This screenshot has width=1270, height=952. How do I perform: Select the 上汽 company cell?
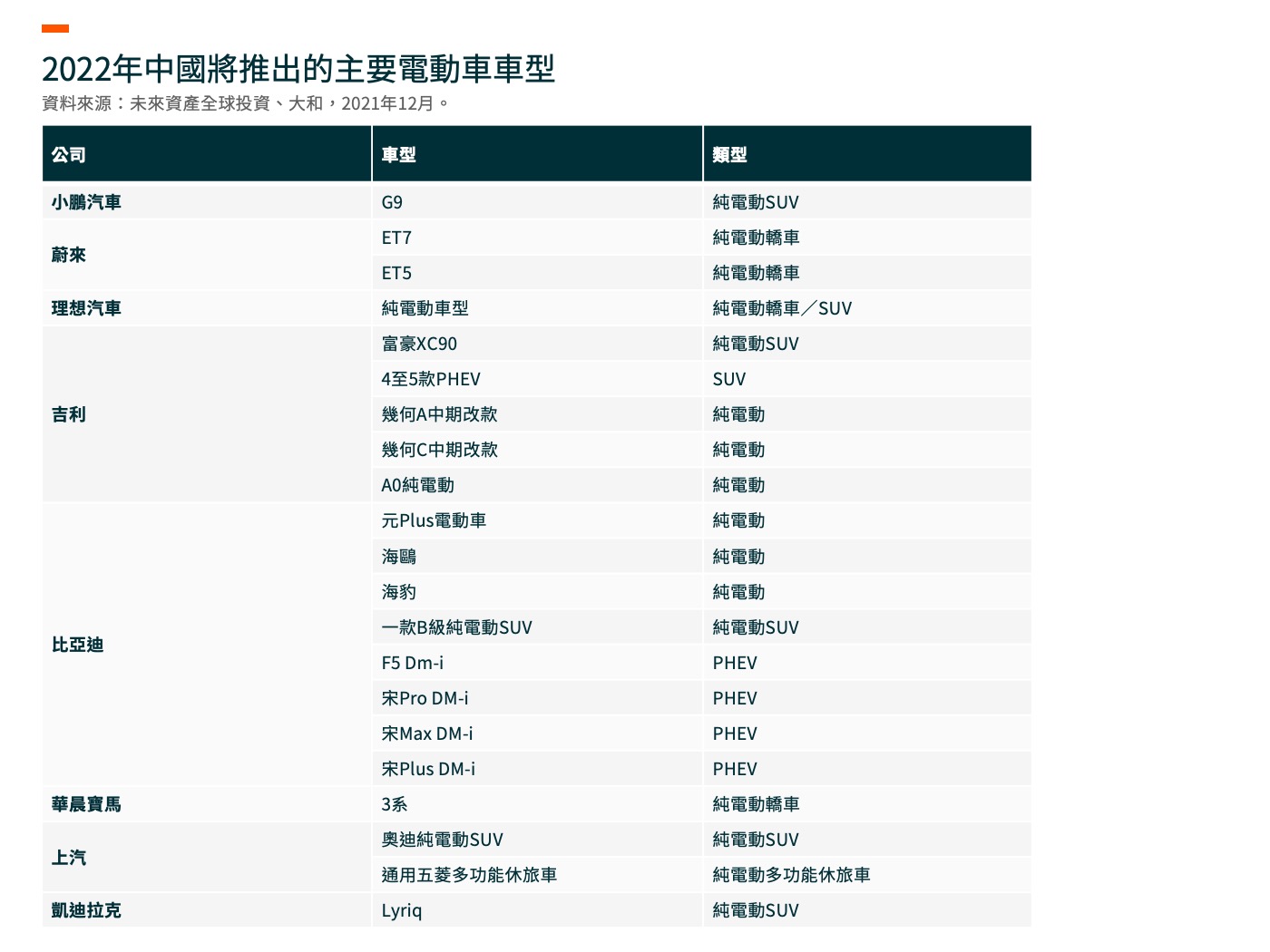(x=207, y=857)
